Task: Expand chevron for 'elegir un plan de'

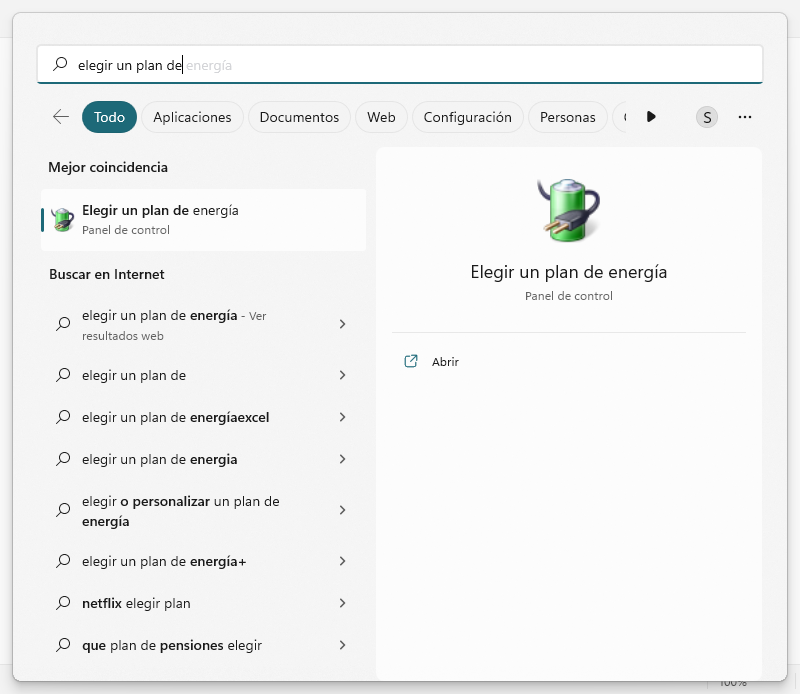Action: coord(342,375)
